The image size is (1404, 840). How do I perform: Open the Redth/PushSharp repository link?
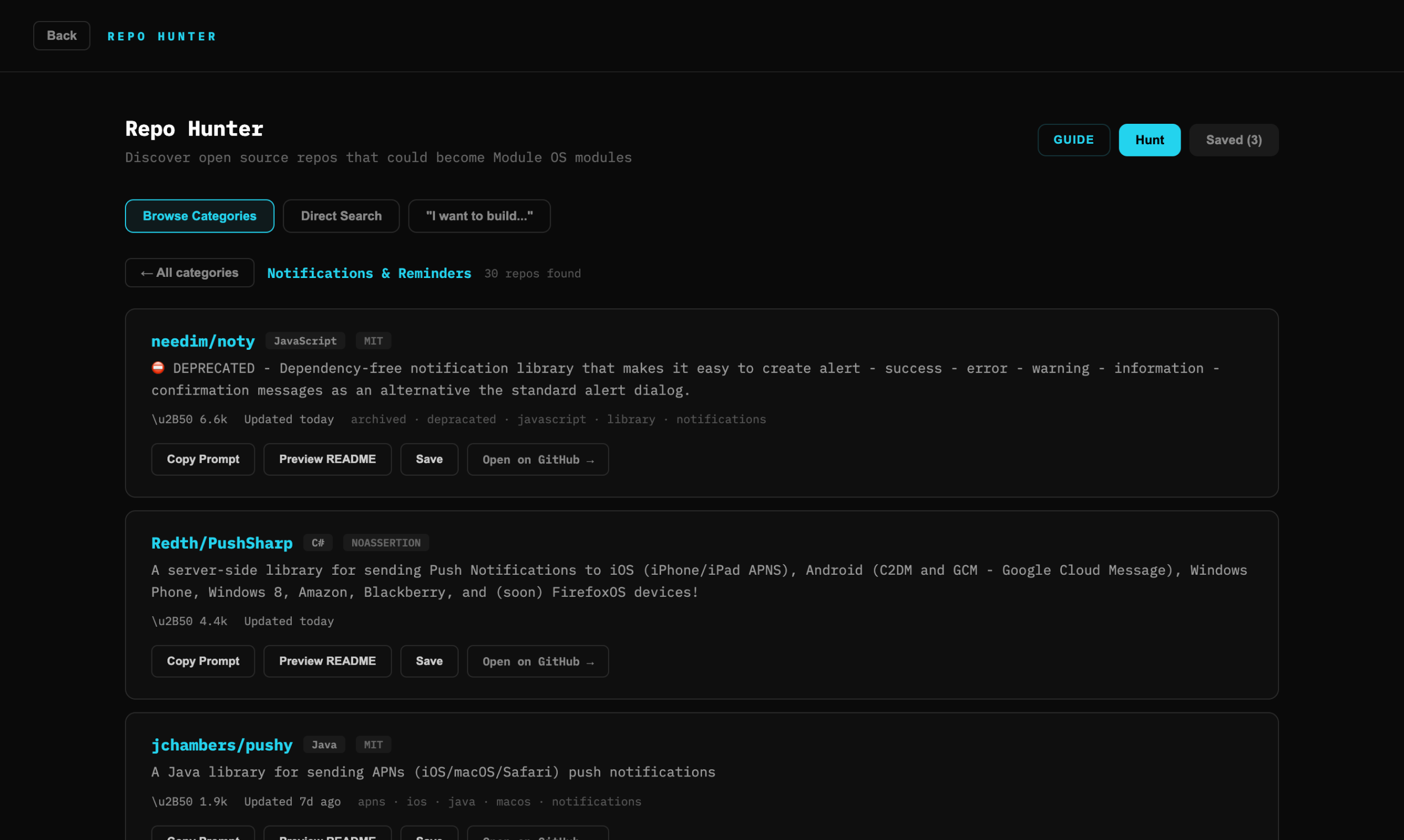point(222,543)
